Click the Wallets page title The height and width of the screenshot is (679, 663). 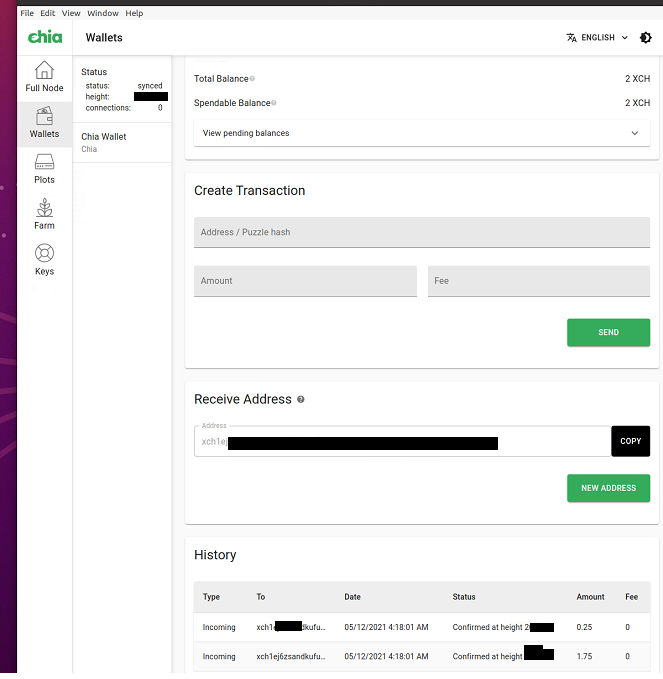(x=104, y=38)
